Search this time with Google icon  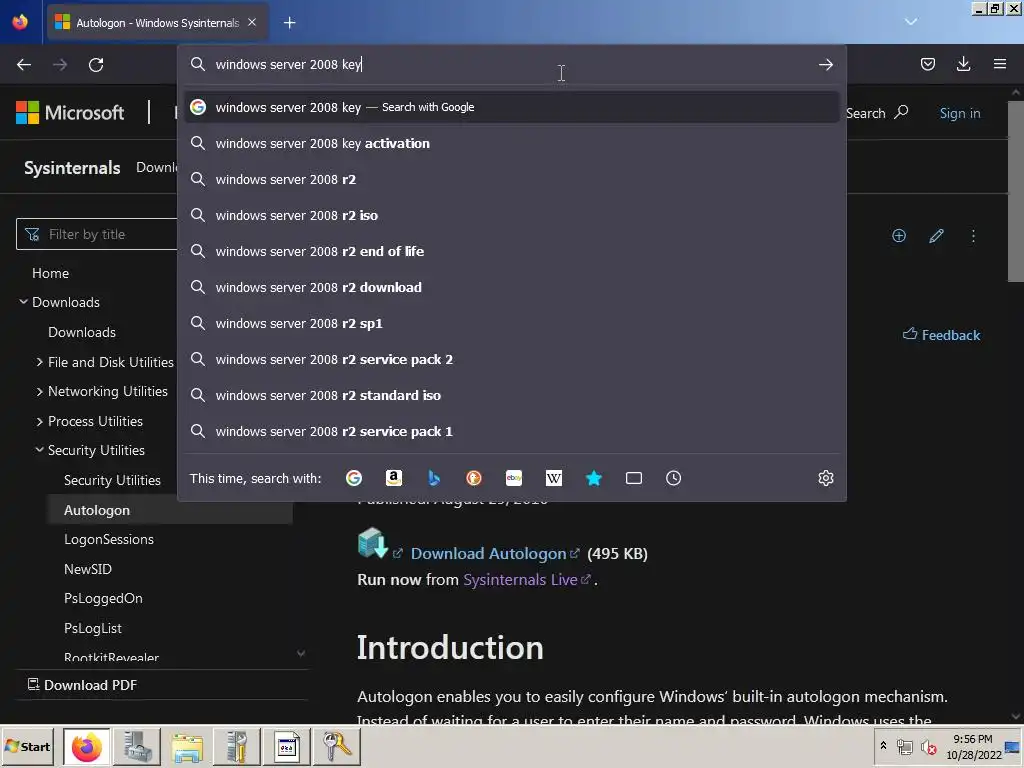click(x=354, y=478)
